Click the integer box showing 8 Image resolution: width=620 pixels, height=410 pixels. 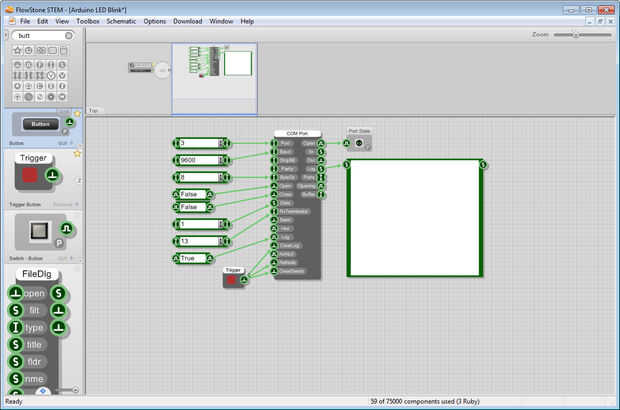tap(202, 177)
